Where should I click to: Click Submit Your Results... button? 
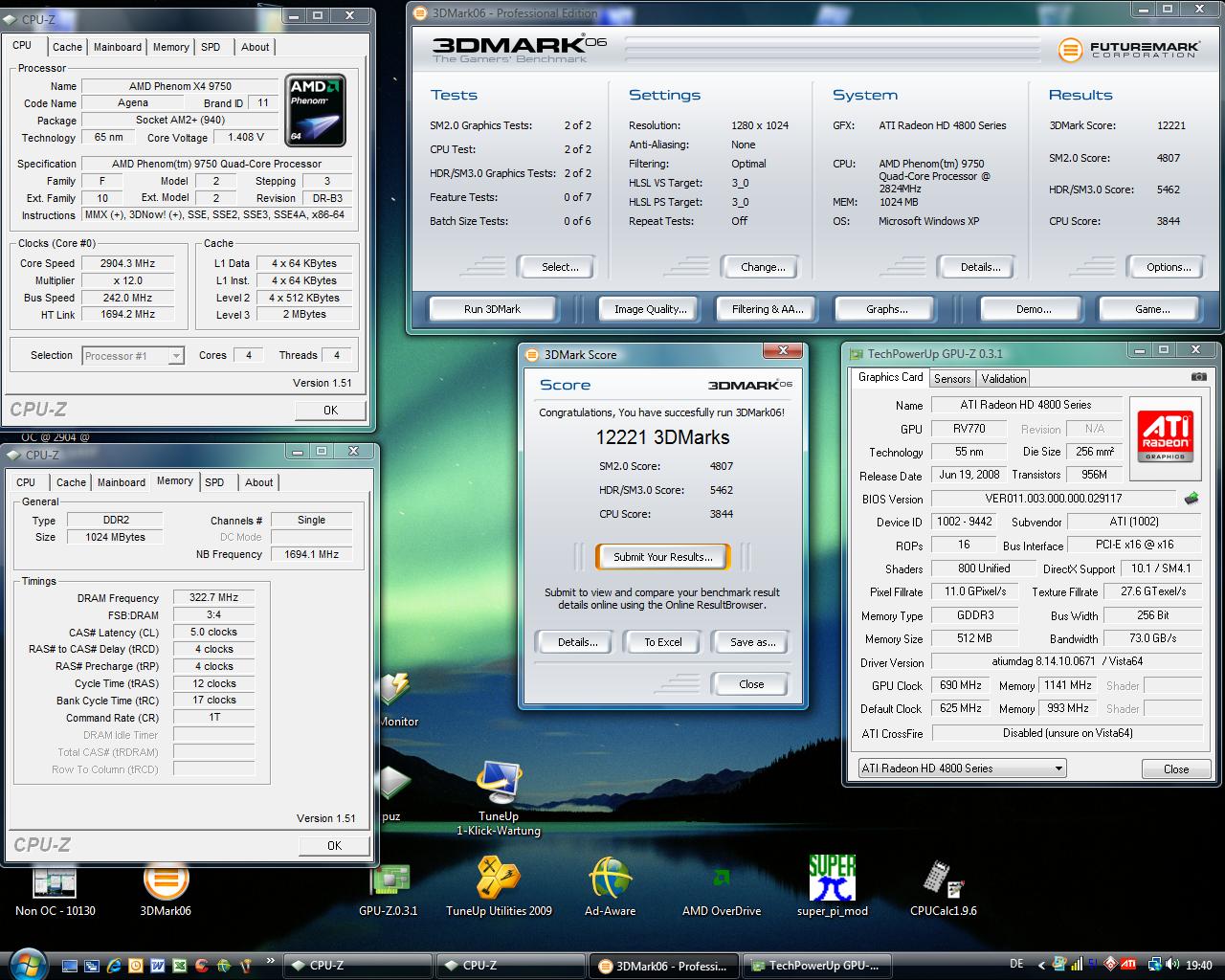coord(663,557)
